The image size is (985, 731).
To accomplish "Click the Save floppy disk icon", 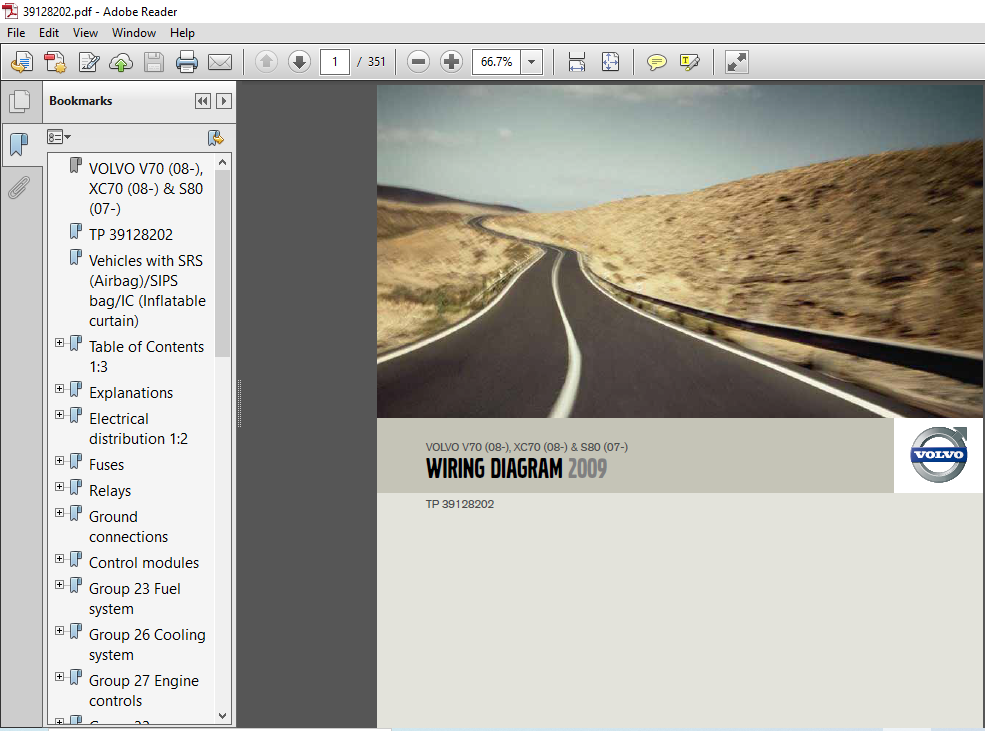I will [x=154, y=62].
